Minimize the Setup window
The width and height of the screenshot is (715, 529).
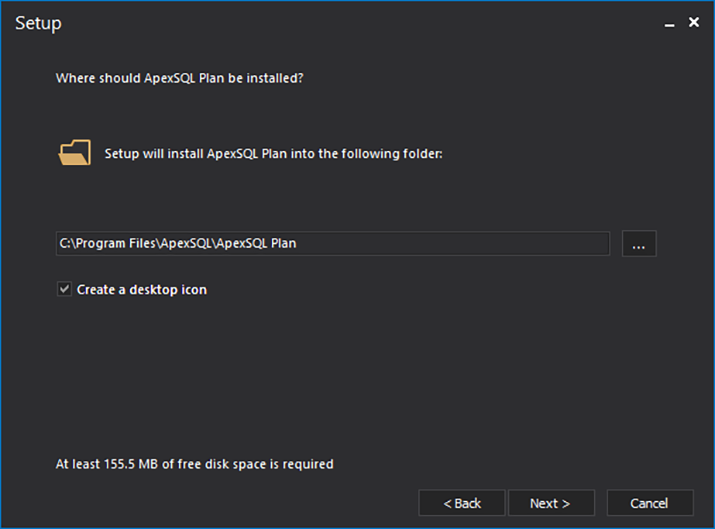pos(669,23)
